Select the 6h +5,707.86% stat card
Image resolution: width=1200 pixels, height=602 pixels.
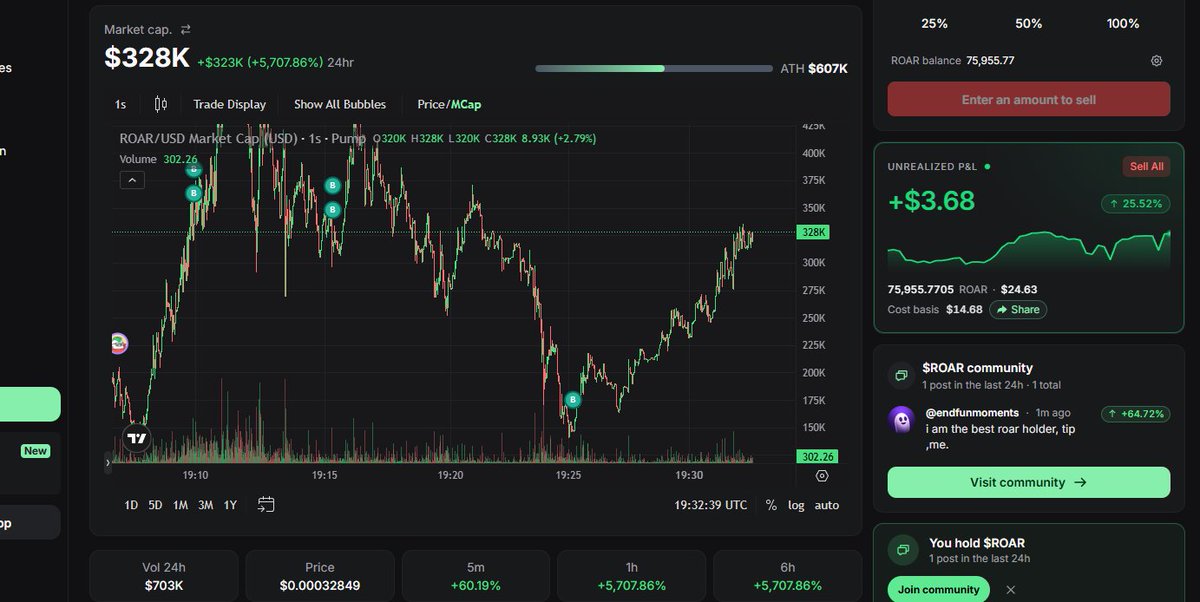tap(787, 576)
